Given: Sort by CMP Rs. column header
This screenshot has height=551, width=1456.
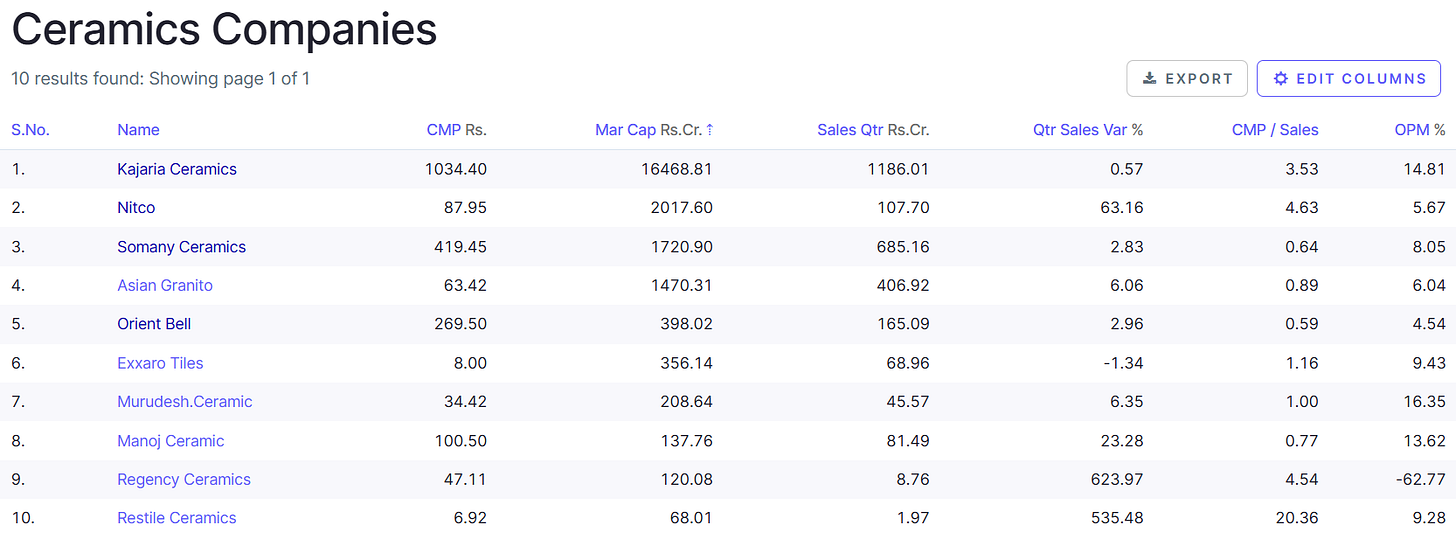Looking at the screenshot, I should coord(456,130).
